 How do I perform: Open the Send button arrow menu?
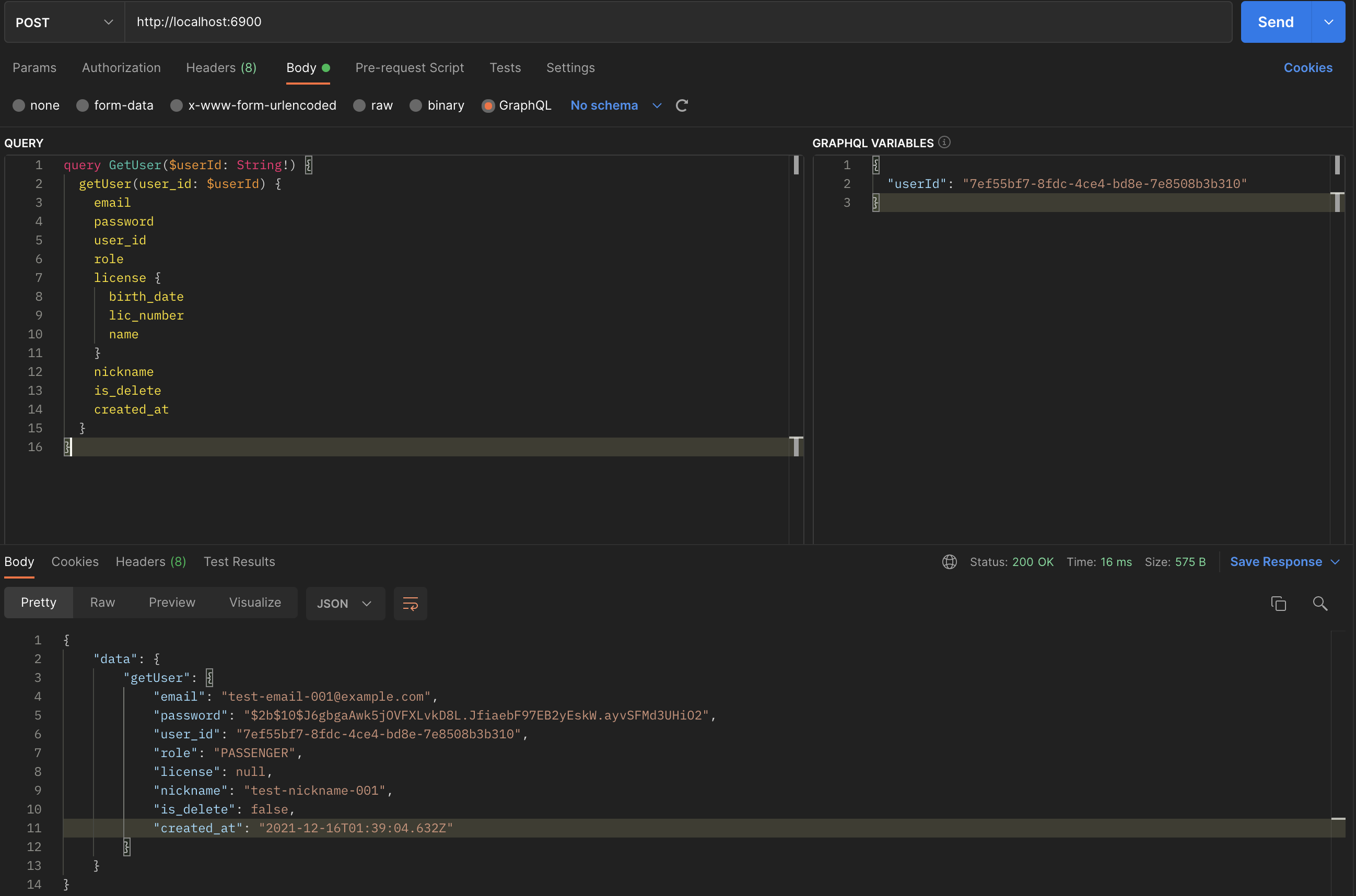pyautogui.click(x=1328, y=22)
